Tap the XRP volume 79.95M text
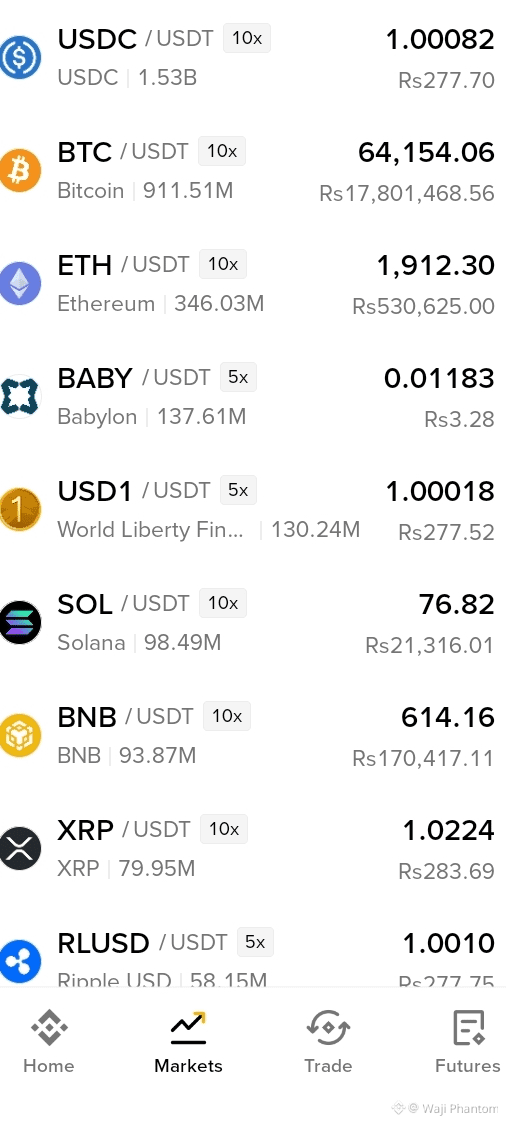506x1124 pixels. point(157,869)
